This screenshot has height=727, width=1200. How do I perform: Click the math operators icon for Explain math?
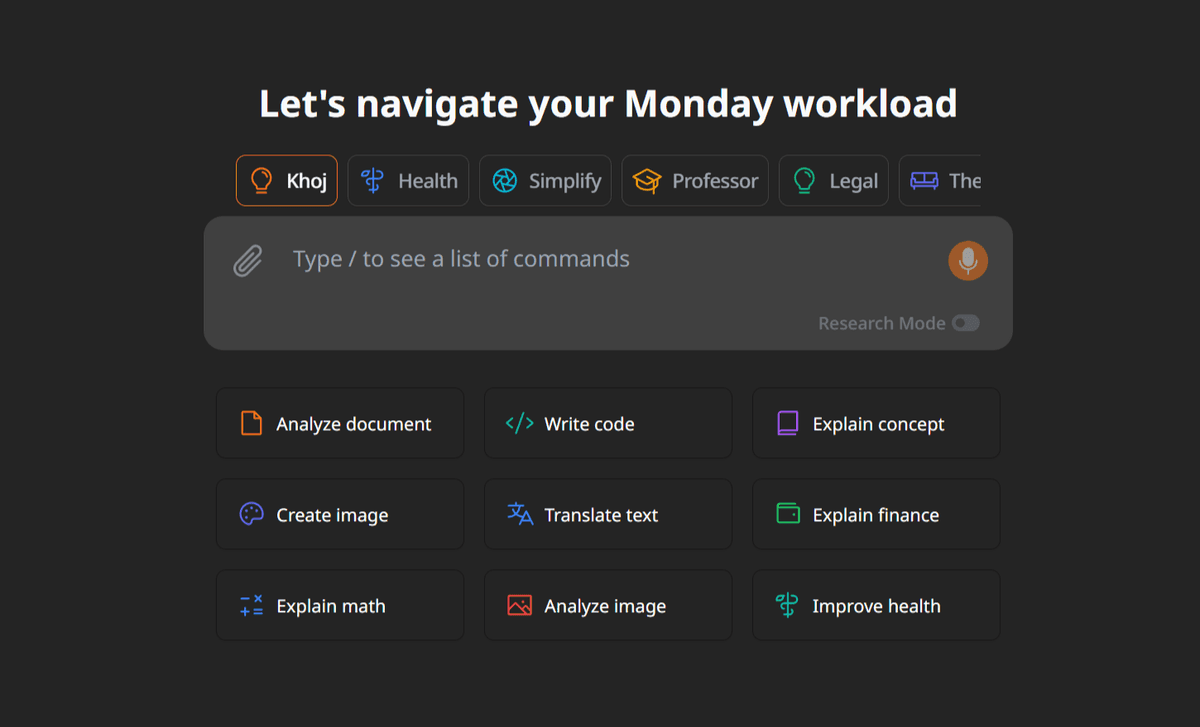[x=252, y=605]
